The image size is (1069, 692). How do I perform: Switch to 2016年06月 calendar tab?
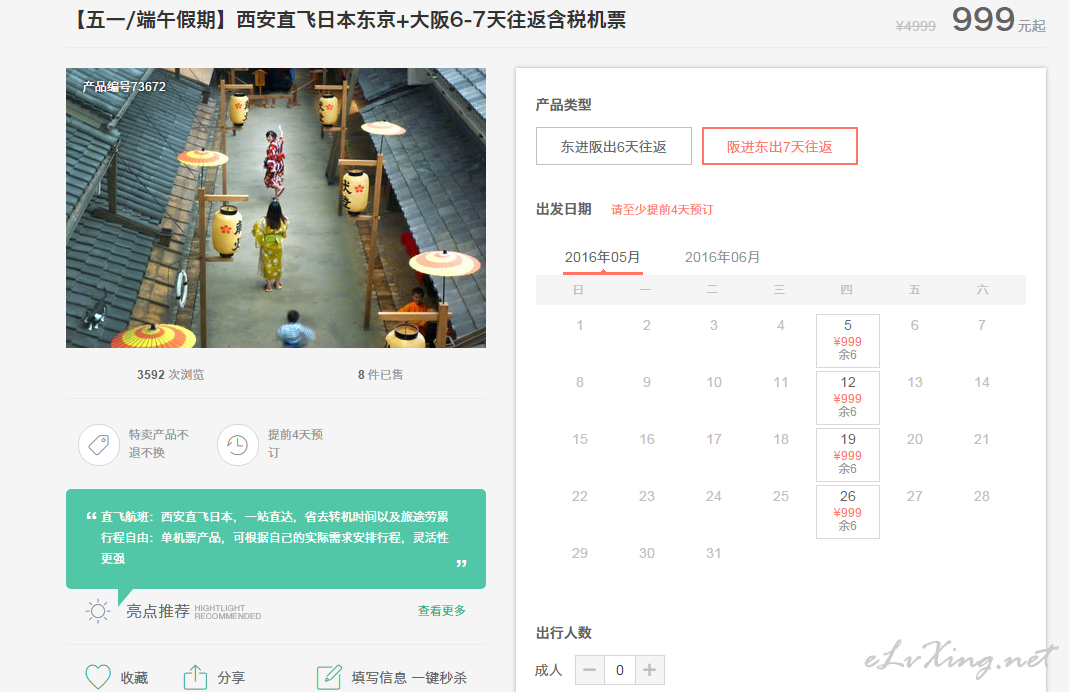722,257
